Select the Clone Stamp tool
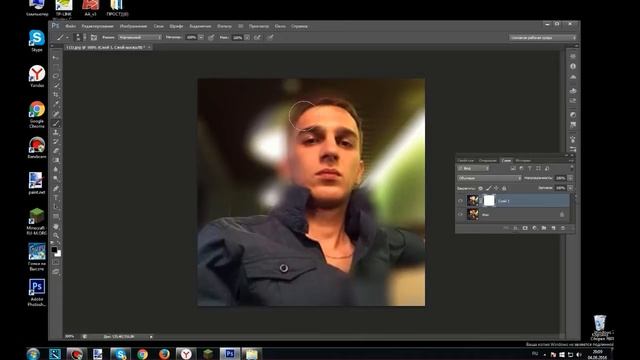640x360 pixels. point(56,133)
